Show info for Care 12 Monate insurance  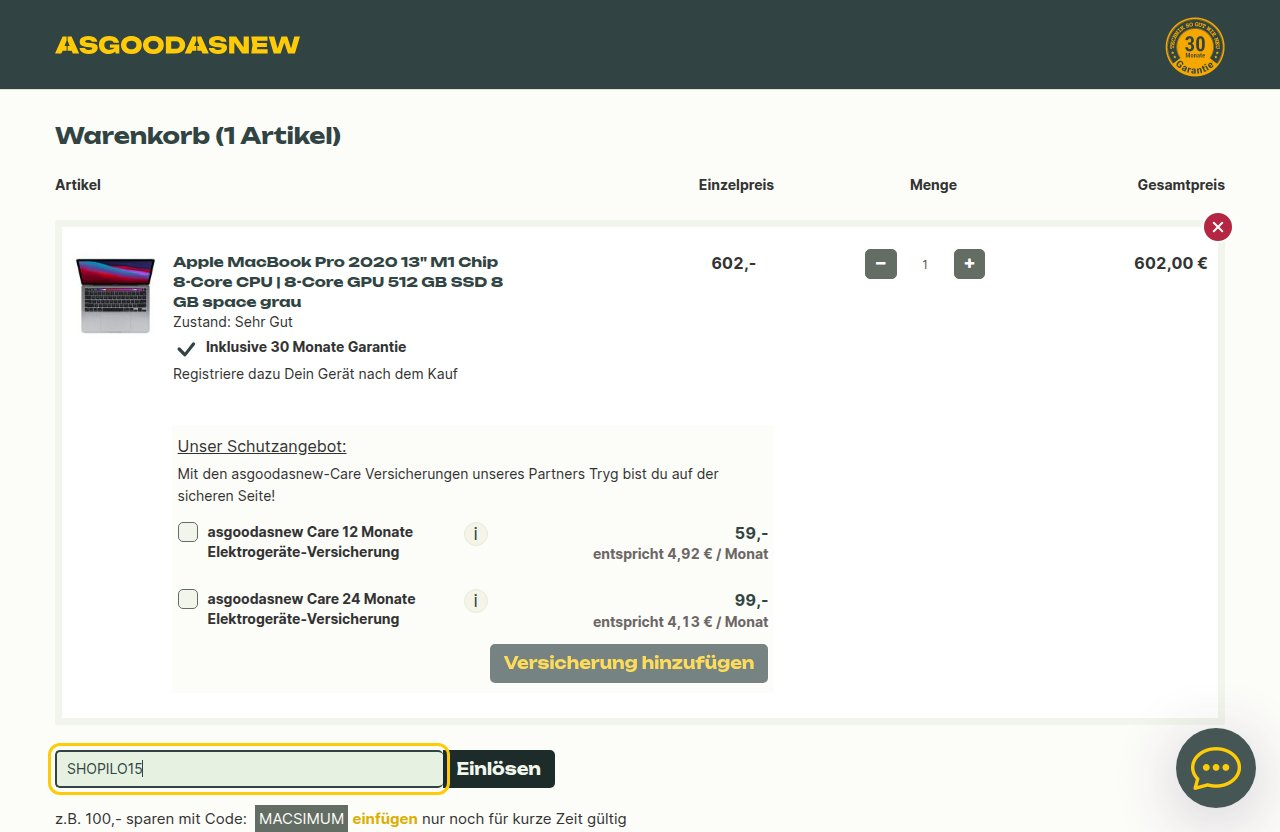tap(476, 534)
